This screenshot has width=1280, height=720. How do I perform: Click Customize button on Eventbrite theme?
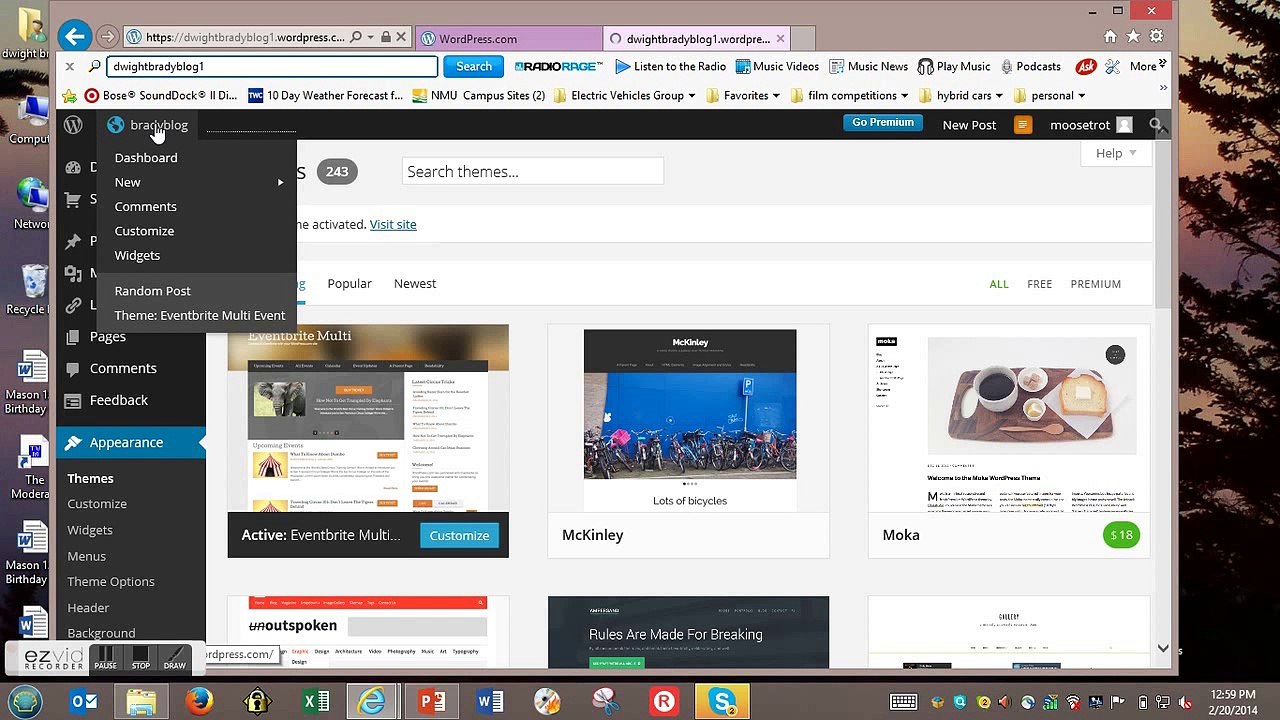pos(459,535)
